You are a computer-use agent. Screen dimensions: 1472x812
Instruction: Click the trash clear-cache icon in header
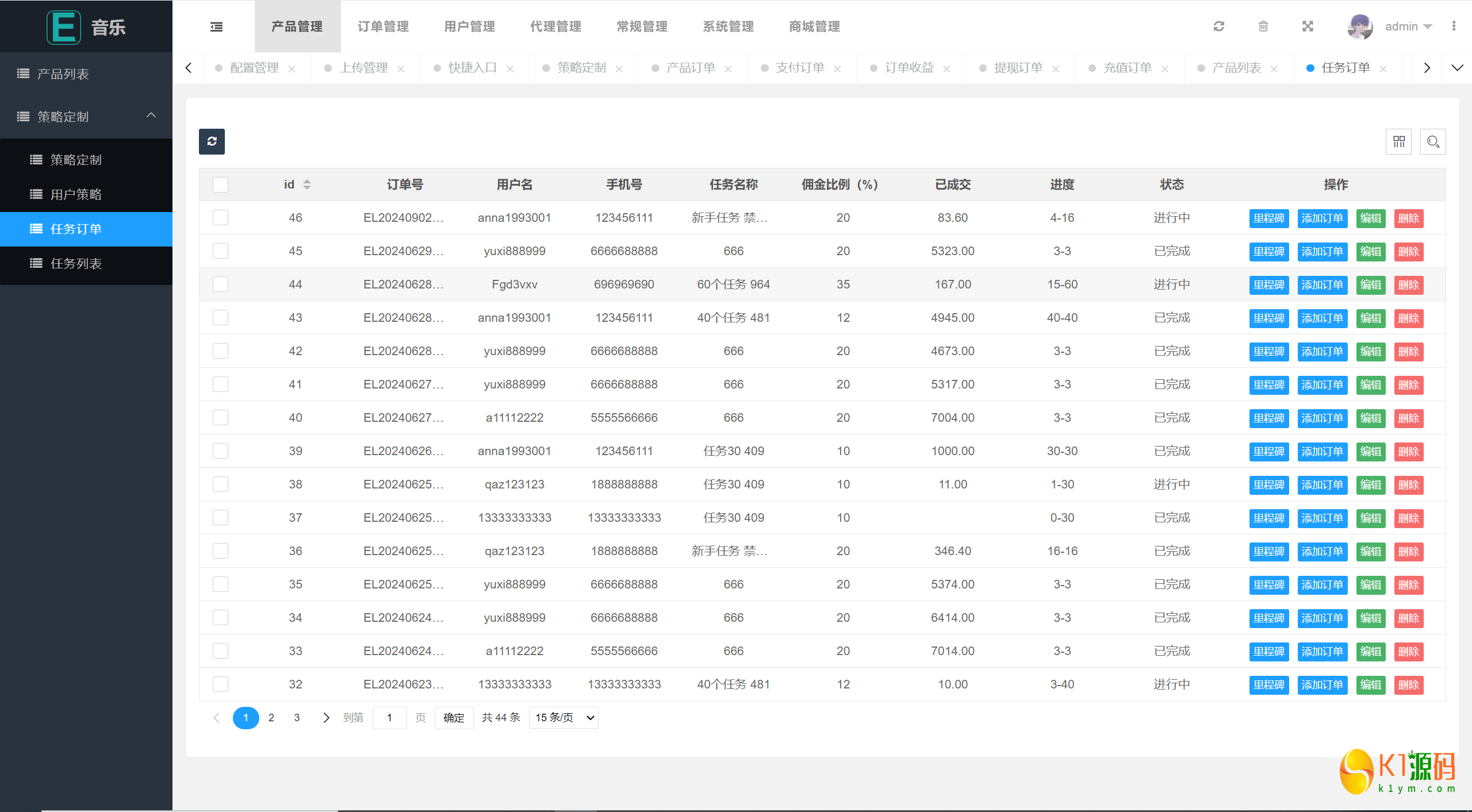(1263, 26)
